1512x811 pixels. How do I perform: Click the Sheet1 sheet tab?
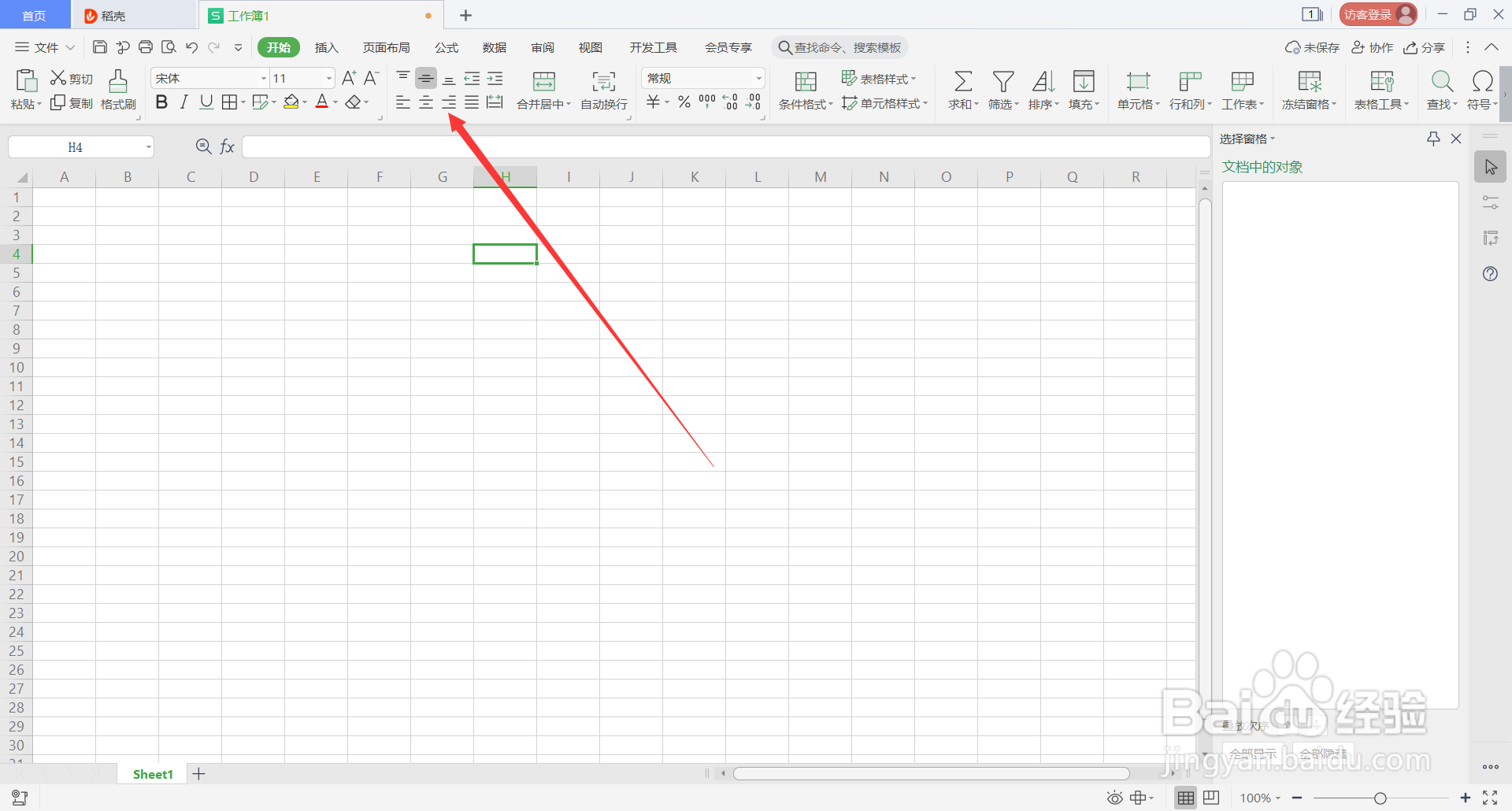153,774
